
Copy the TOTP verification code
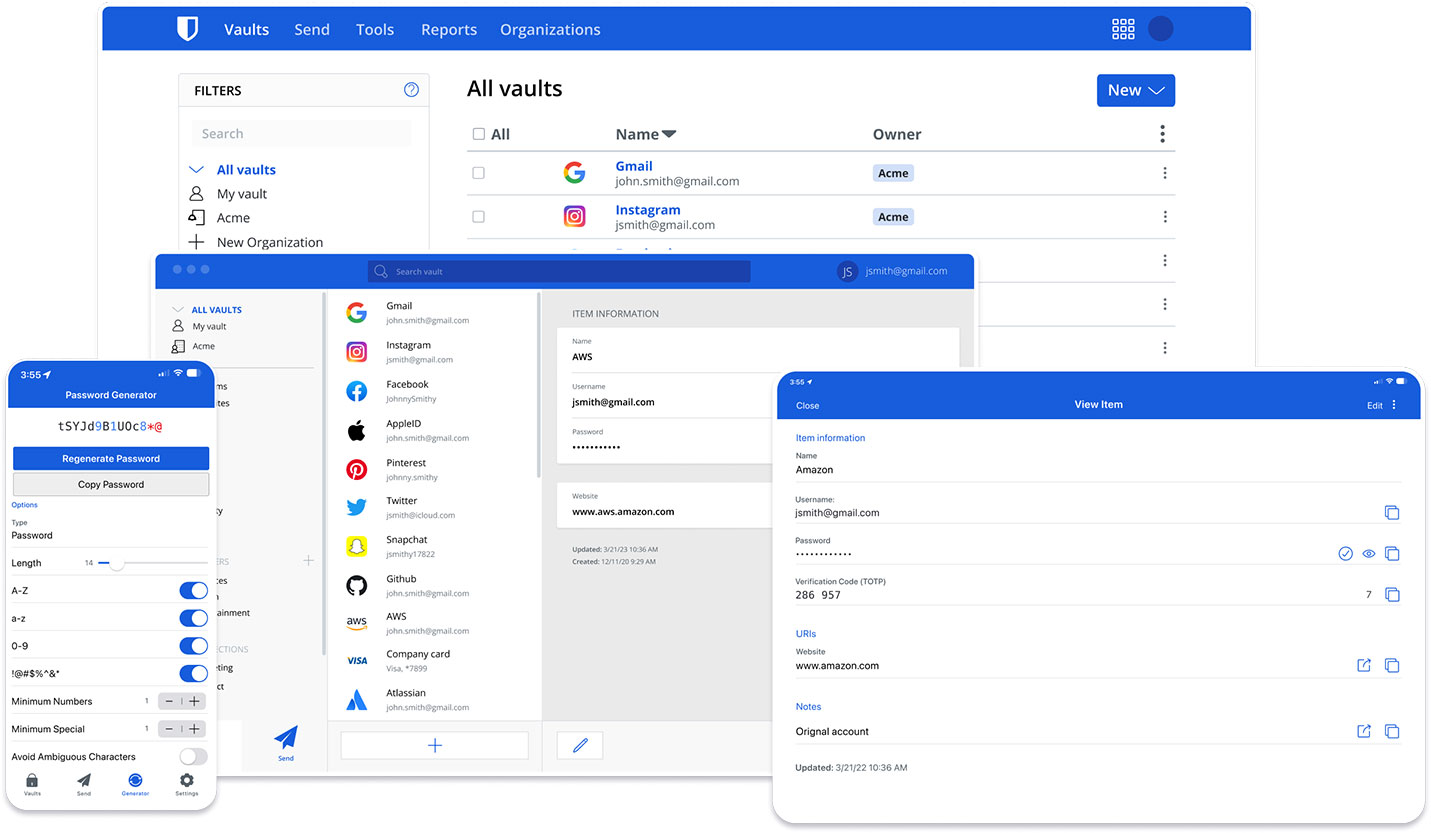(1391, 595)
